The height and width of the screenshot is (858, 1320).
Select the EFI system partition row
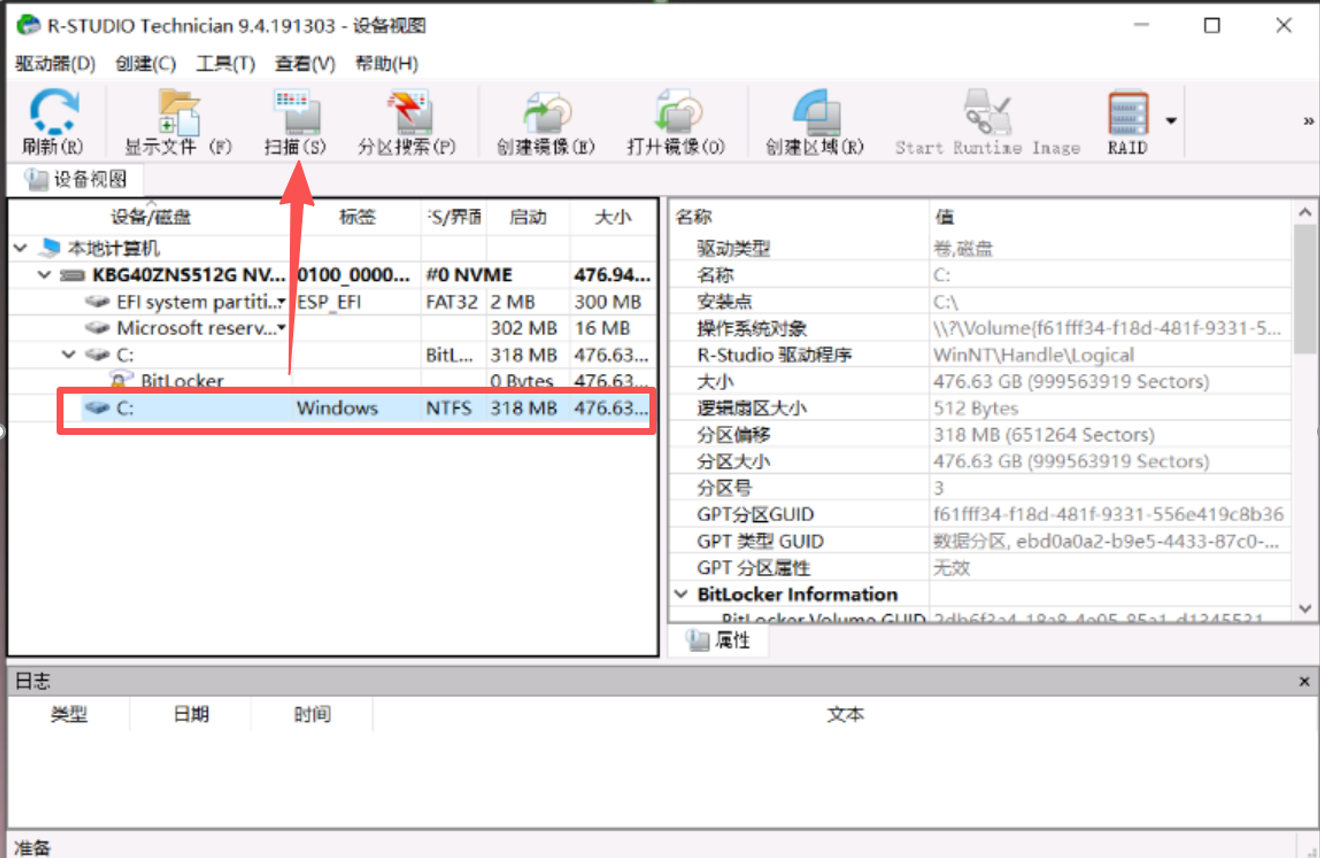click(333, 301)
